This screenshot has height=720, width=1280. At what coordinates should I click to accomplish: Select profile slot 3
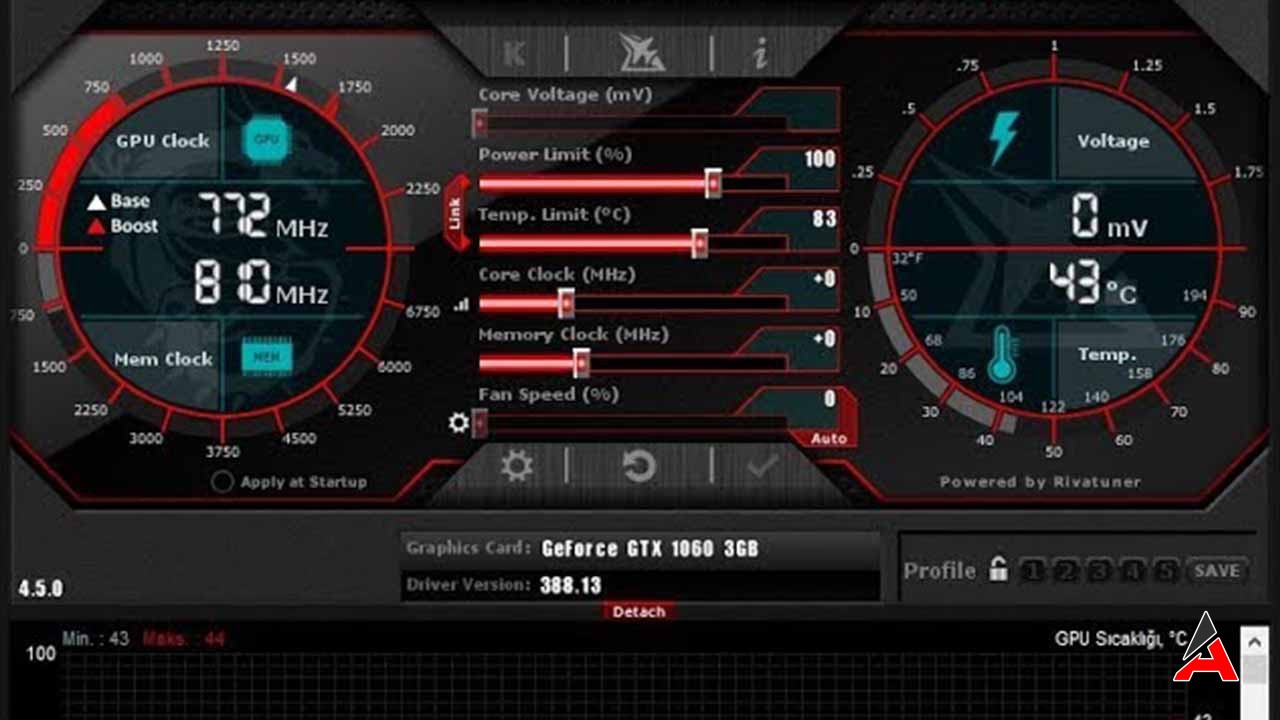click(x=1100, y=571)
